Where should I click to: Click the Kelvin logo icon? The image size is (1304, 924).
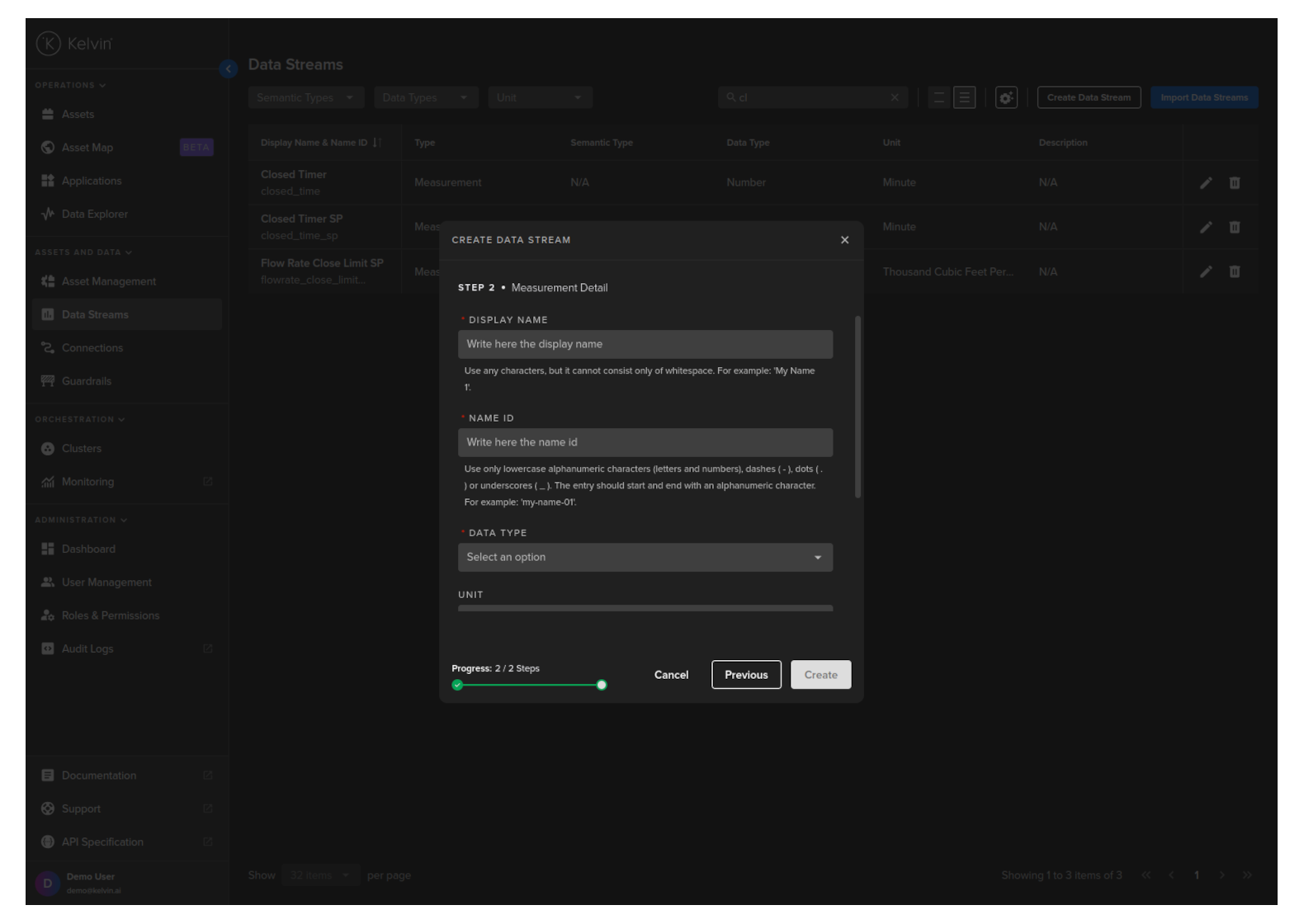(x=48, y=44)
